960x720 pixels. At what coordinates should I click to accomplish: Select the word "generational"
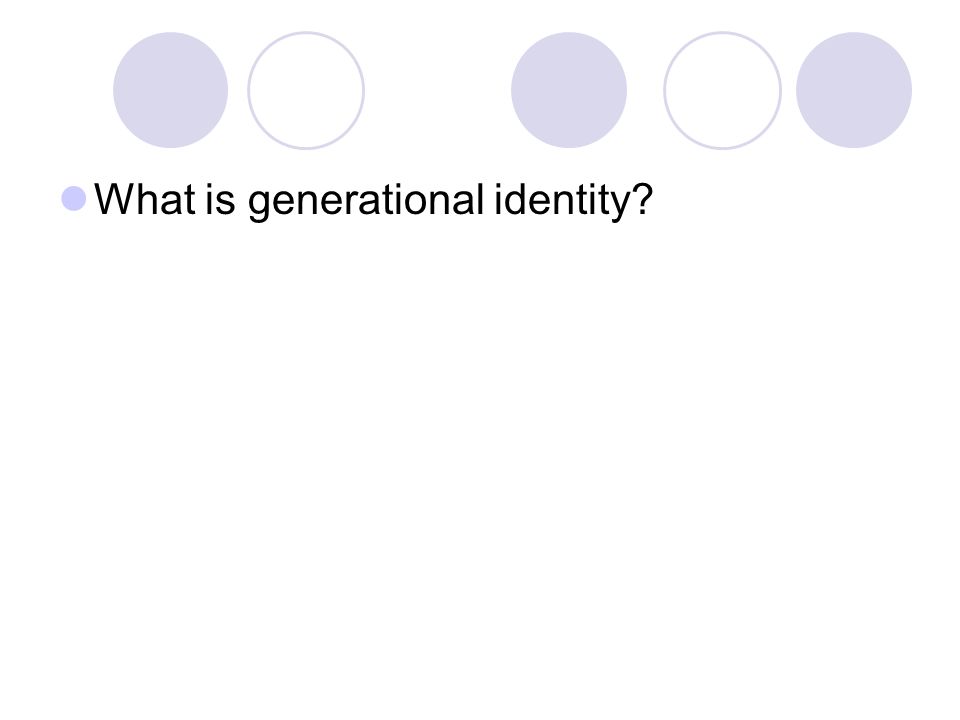(366, 201)
